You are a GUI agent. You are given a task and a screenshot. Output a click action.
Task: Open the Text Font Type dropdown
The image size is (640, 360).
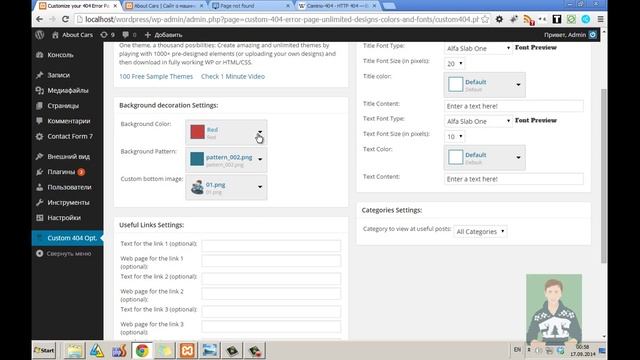coord(478,121)
